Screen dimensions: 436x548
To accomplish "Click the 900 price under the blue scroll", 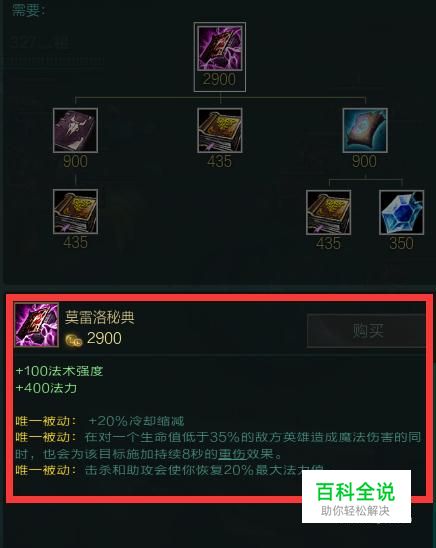I will [364, 161].
